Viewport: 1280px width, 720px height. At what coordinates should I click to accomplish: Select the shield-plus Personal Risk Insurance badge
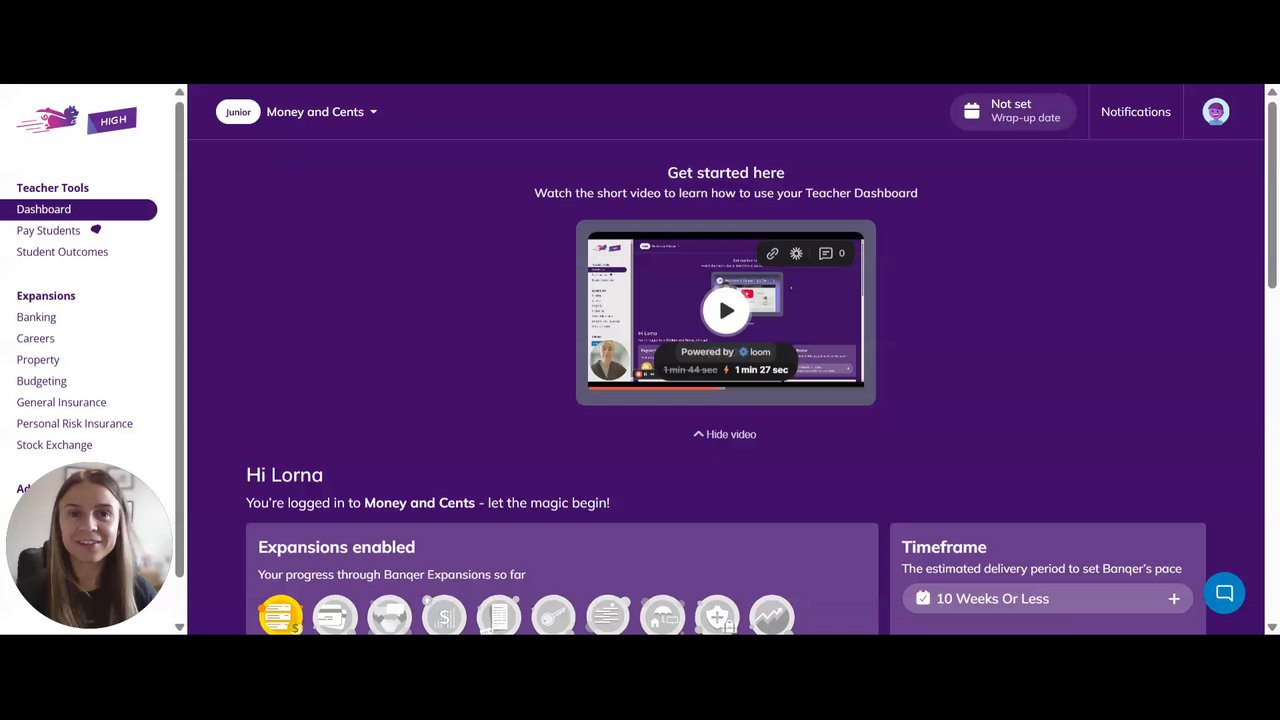pos(717,616)
